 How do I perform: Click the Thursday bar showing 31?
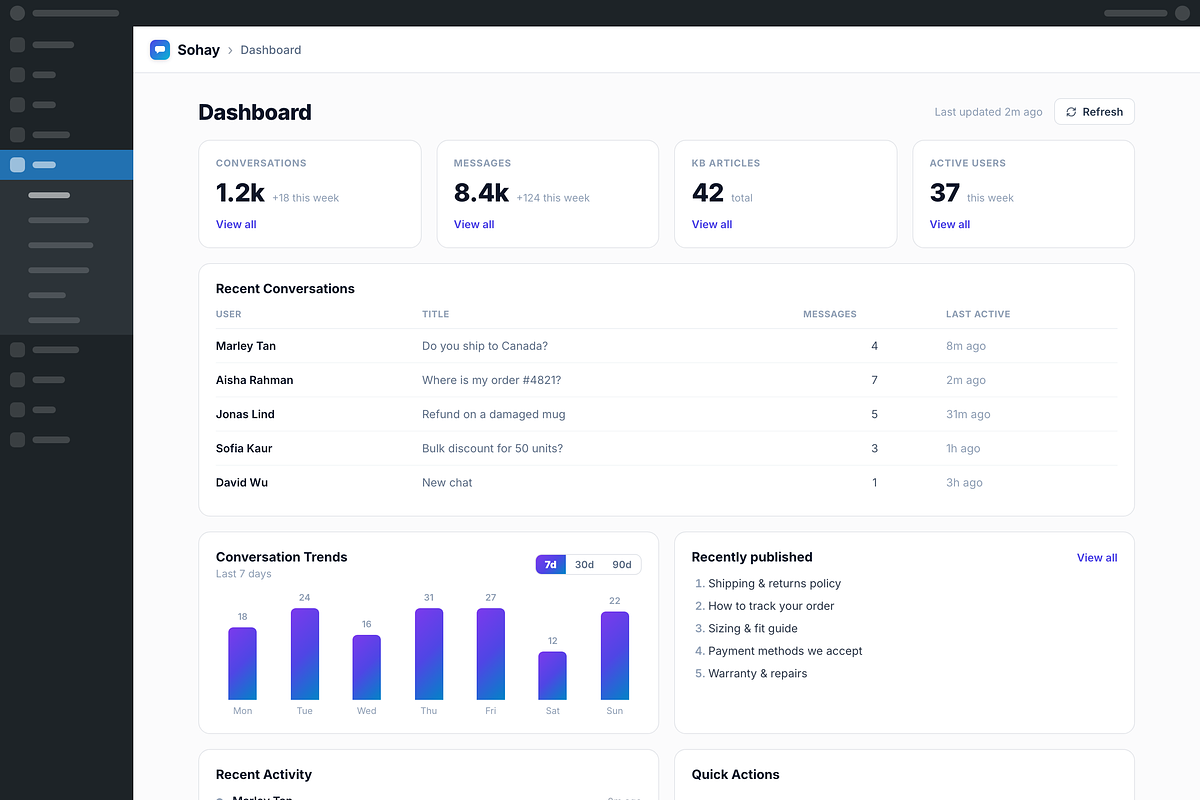click(429, 654)
